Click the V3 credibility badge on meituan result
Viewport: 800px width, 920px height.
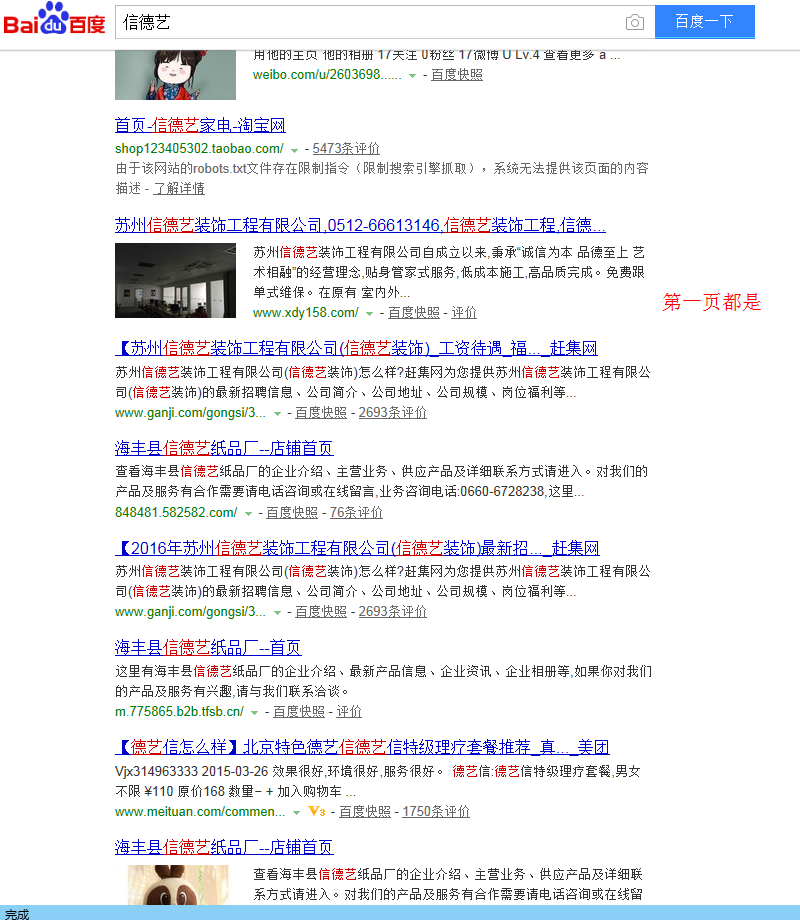pyautogui.click(x=317, y=811)
